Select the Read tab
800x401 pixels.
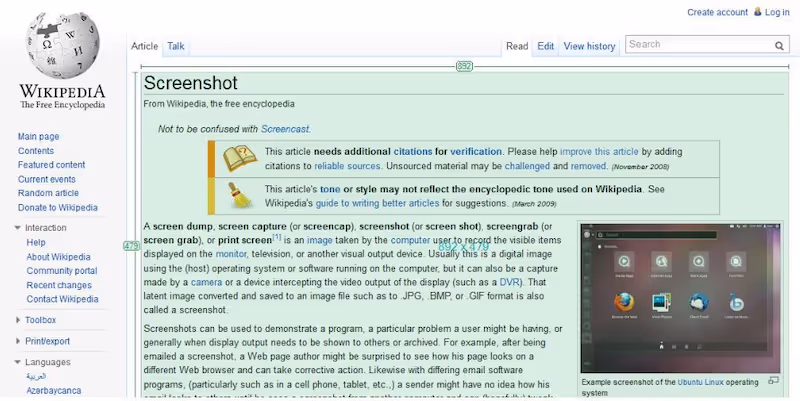coord(517,46)
